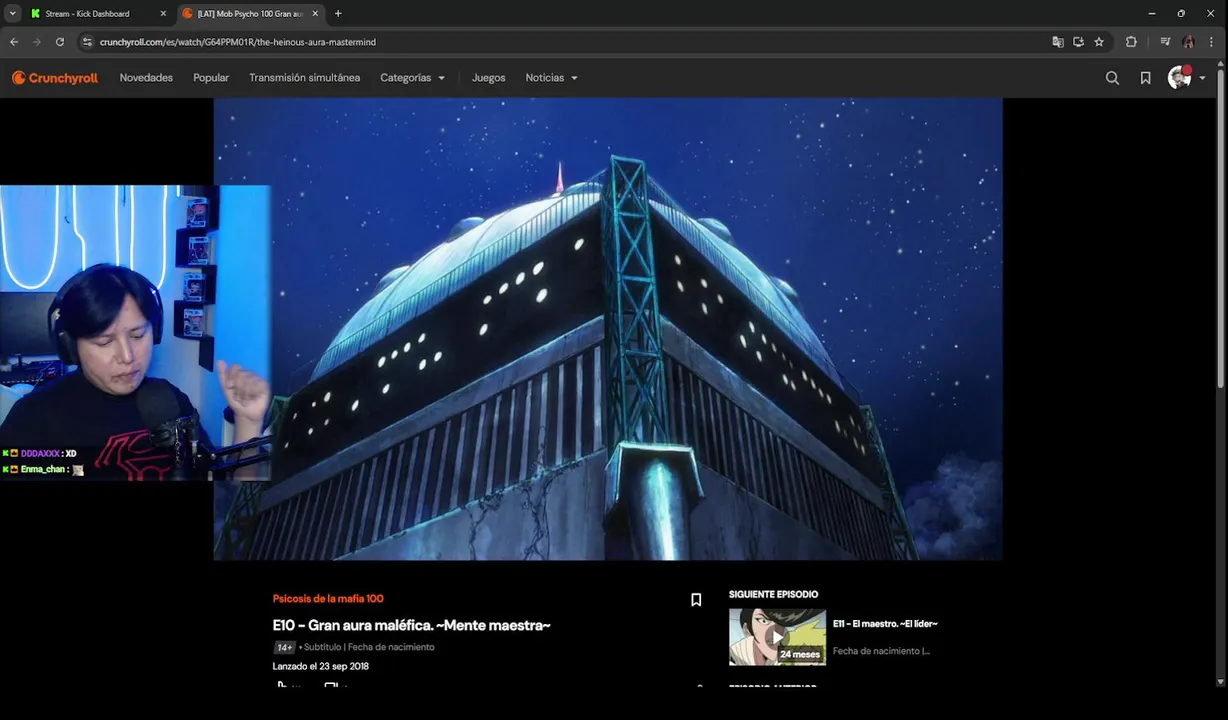Screen dimensions: 1228x720
Task: Close the Mob Psycho 100 tab
Action: point(315,14)
